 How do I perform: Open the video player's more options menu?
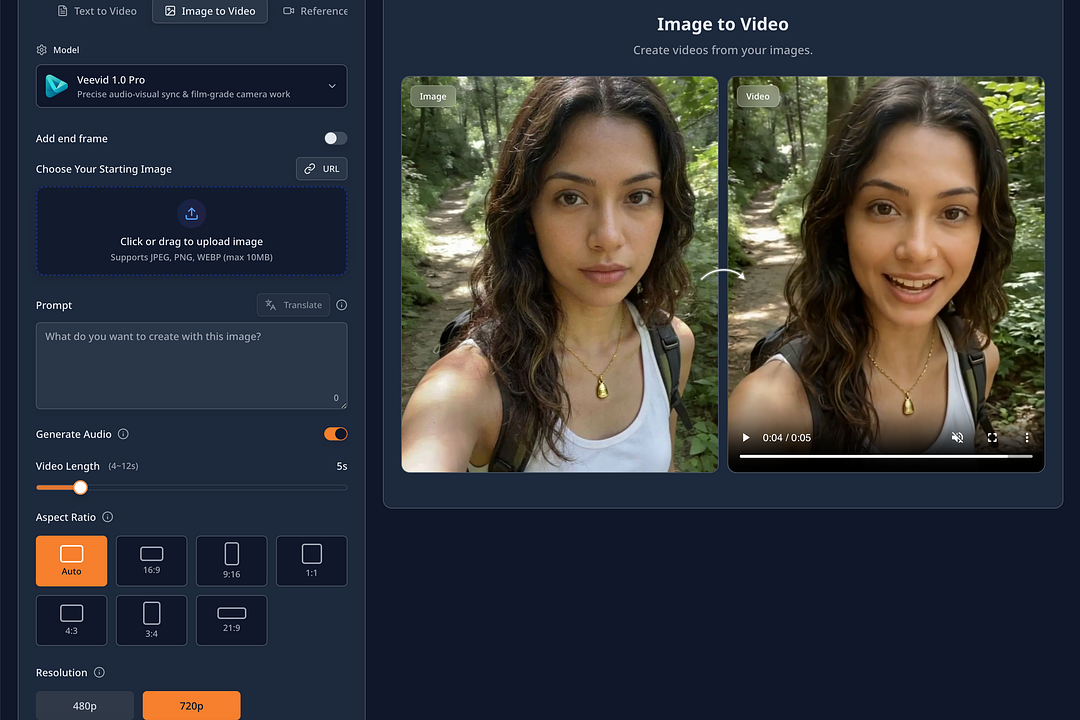(x=1026, y=437)
